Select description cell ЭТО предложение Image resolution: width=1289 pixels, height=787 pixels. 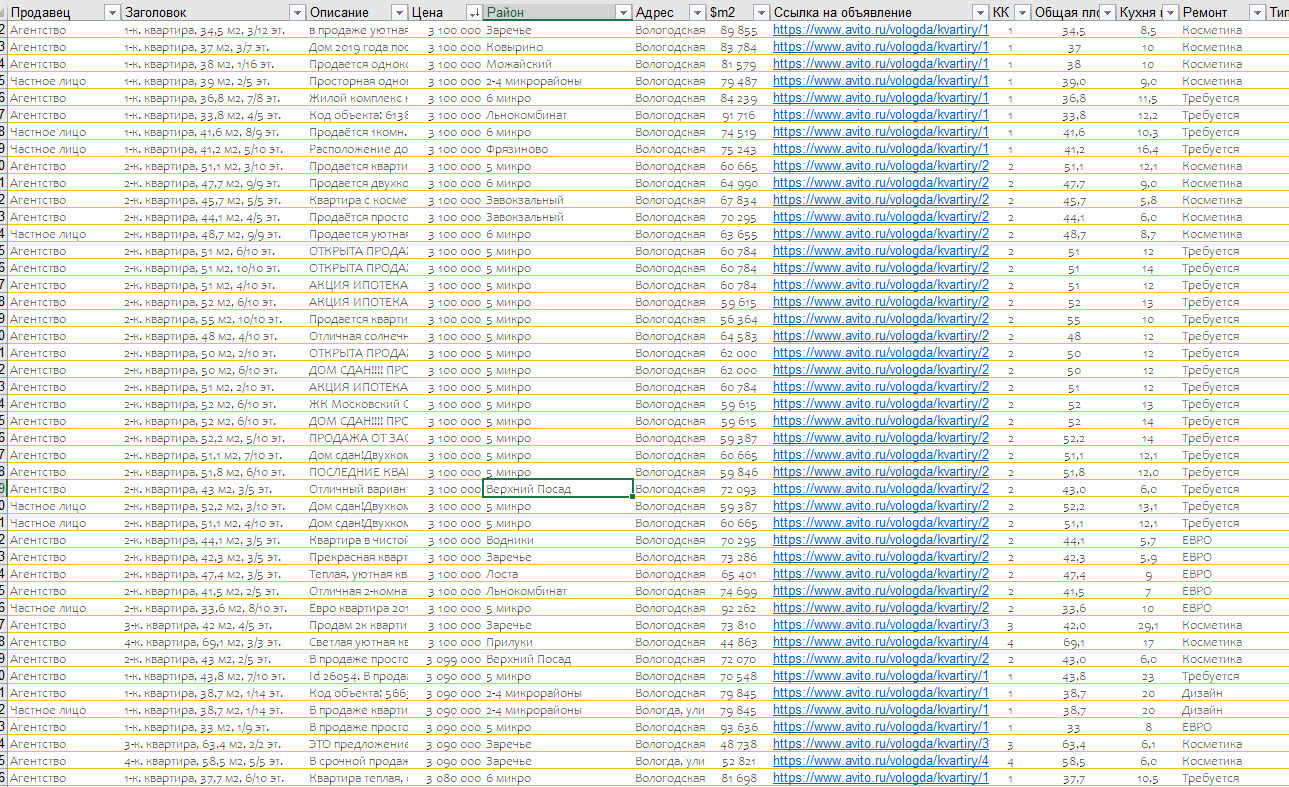pos(358,744)
